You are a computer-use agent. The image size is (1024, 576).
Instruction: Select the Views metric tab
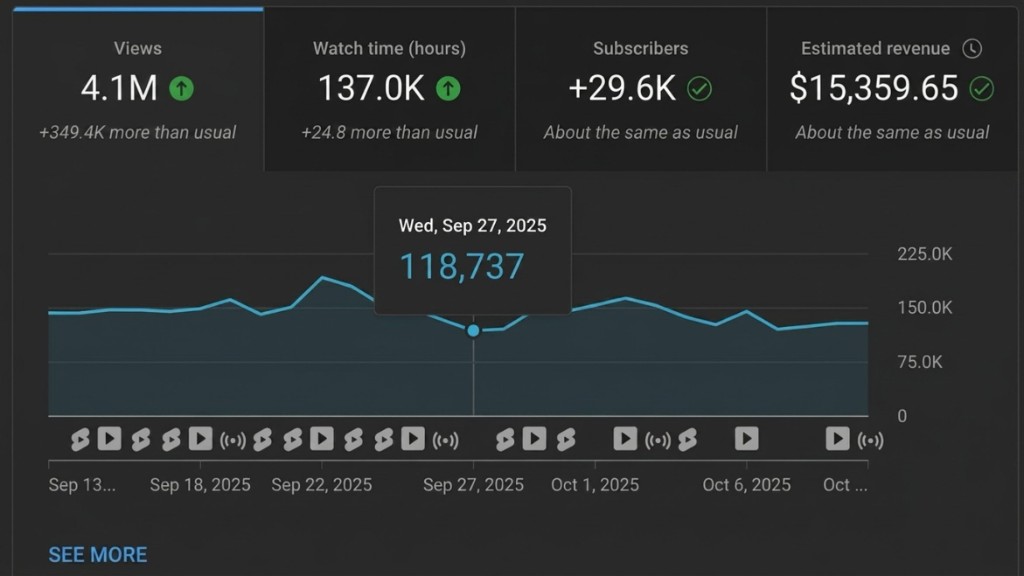click(138, 90)
